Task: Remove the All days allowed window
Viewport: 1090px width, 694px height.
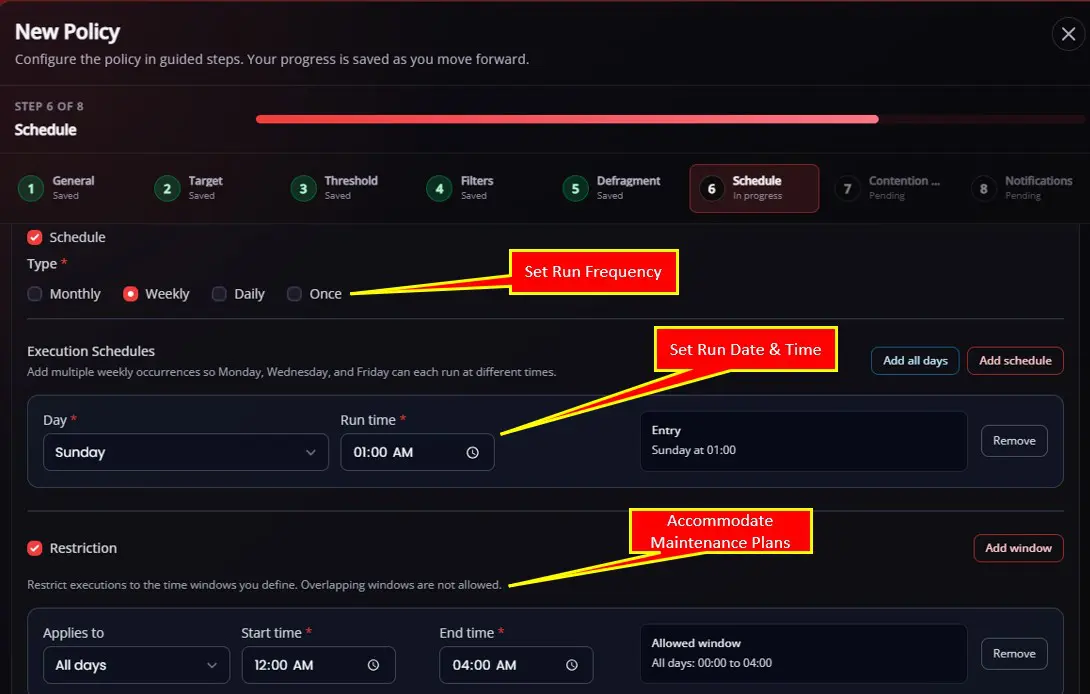Action: pos(1014,654)
